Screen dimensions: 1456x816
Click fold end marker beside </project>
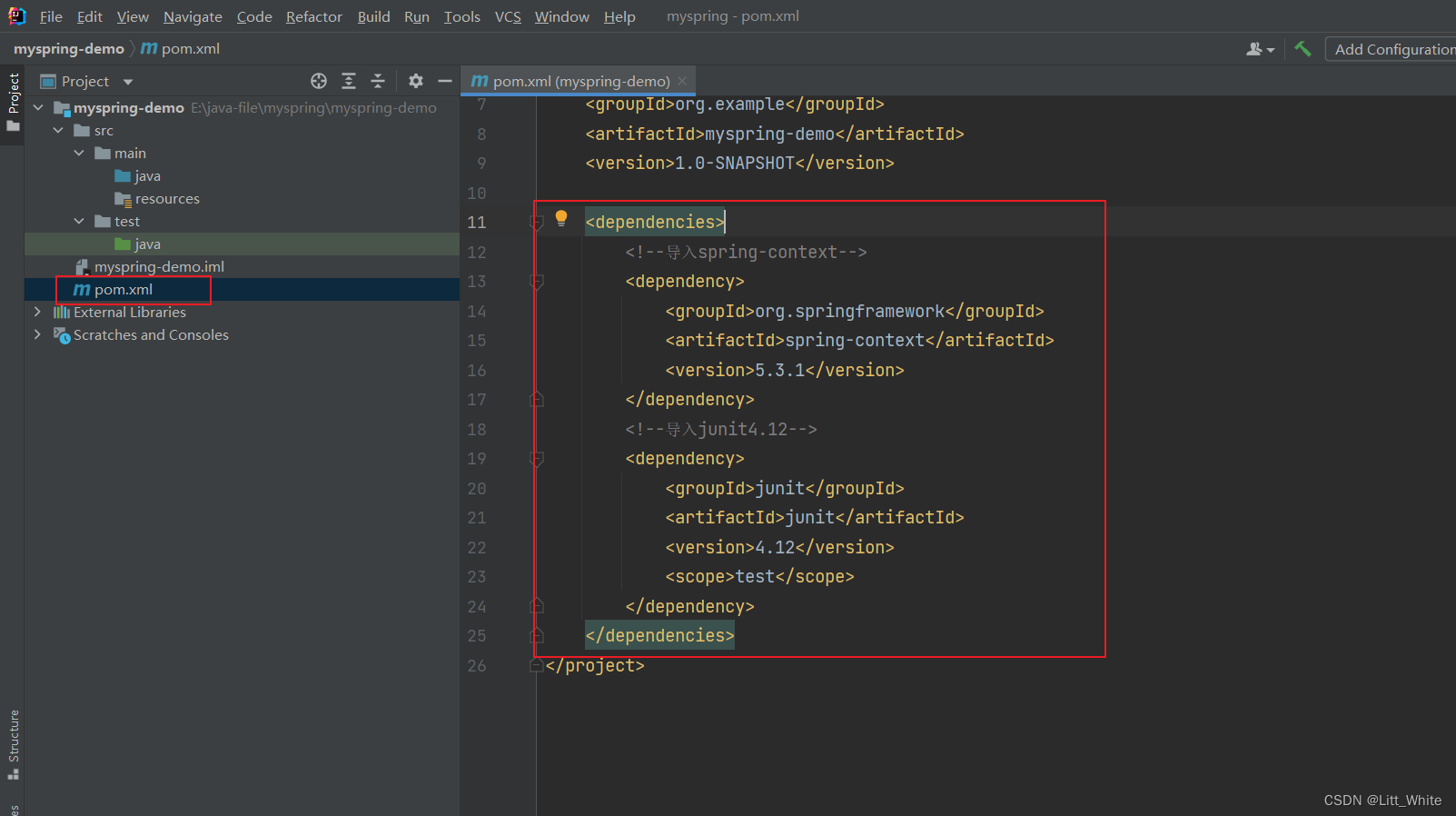536,665
